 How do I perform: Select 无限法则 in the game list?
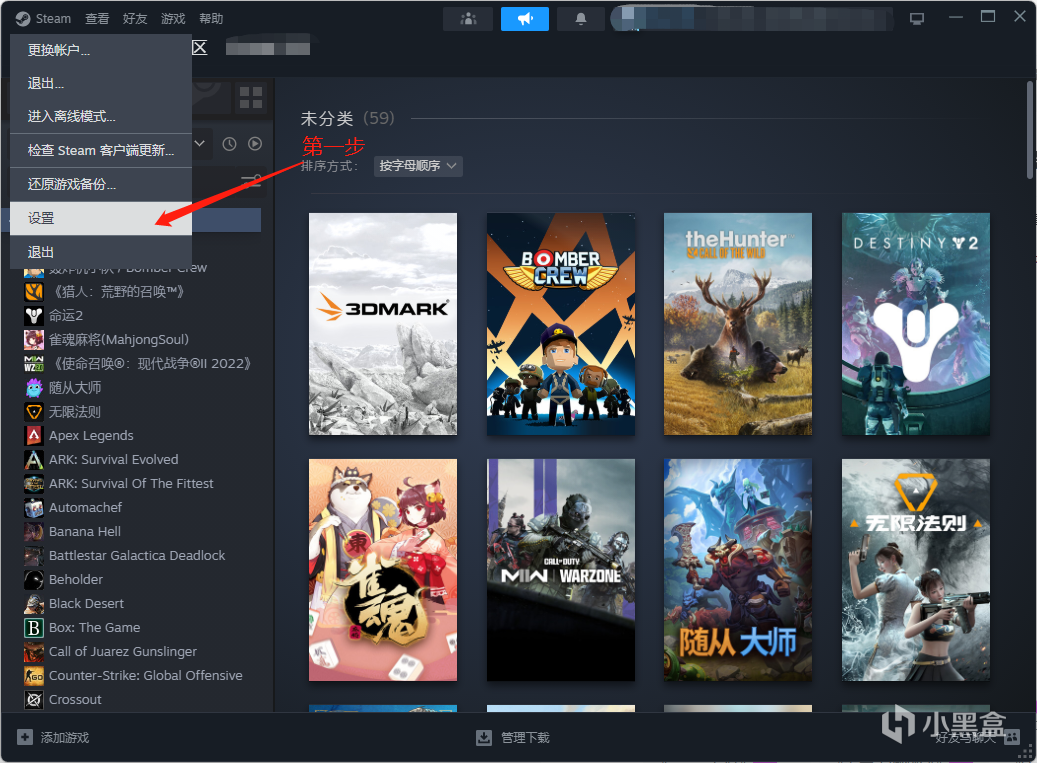tap(75, 411)
